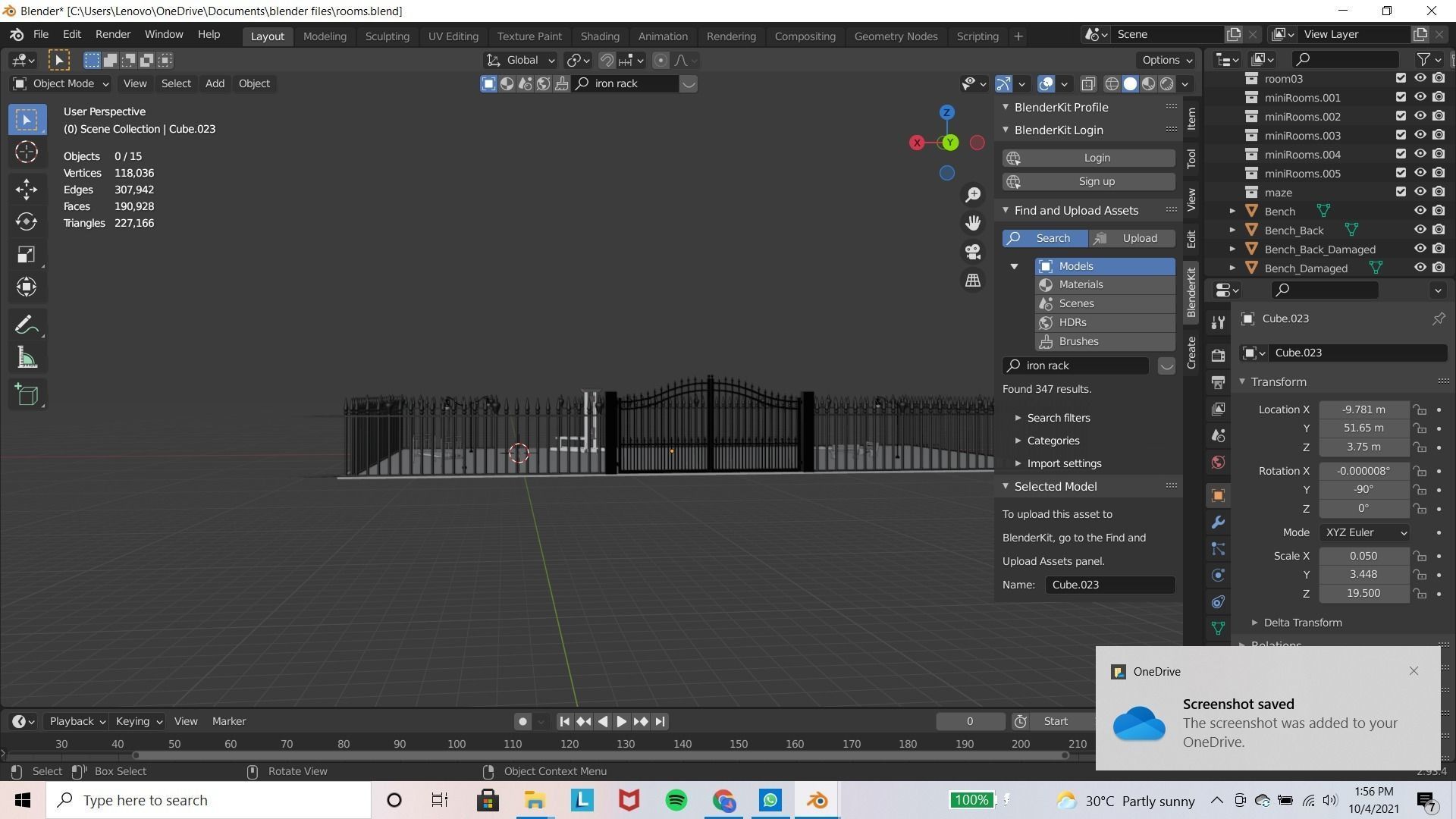The height and width of the screenshot is (819, 1456).
Task: Switch perspective/orthographic grid icon
Action: coord(973,281)
